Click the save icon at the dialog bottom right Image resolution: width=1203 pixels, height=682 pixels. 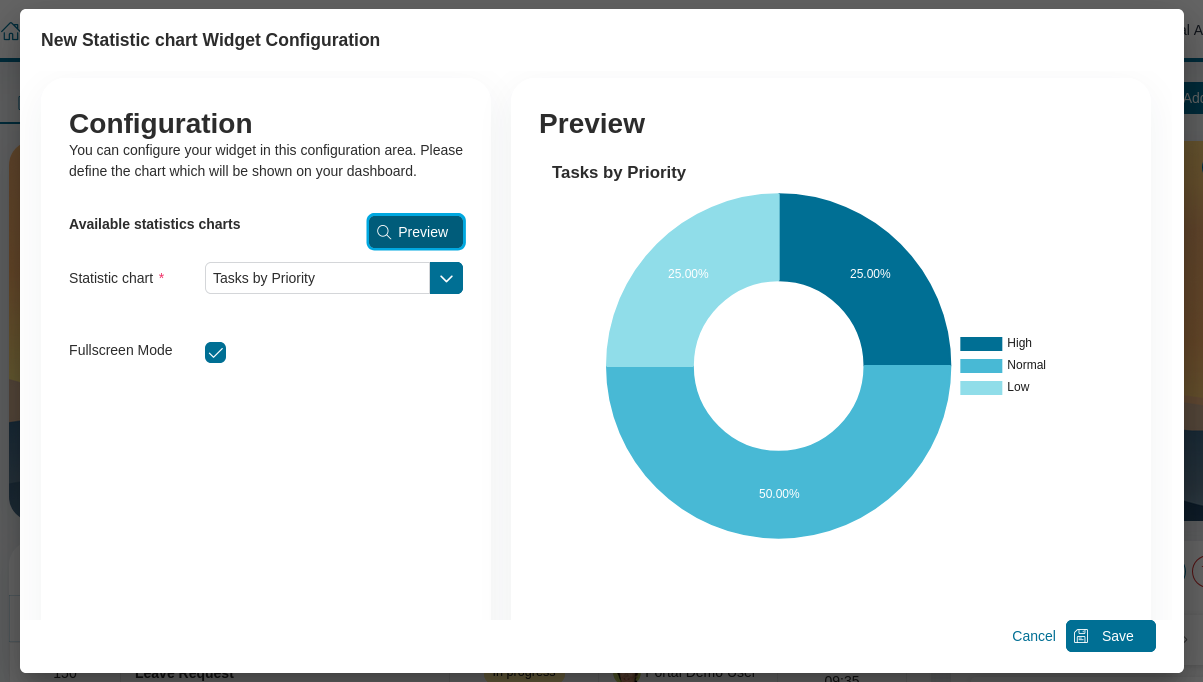(x=1081, y=636)
